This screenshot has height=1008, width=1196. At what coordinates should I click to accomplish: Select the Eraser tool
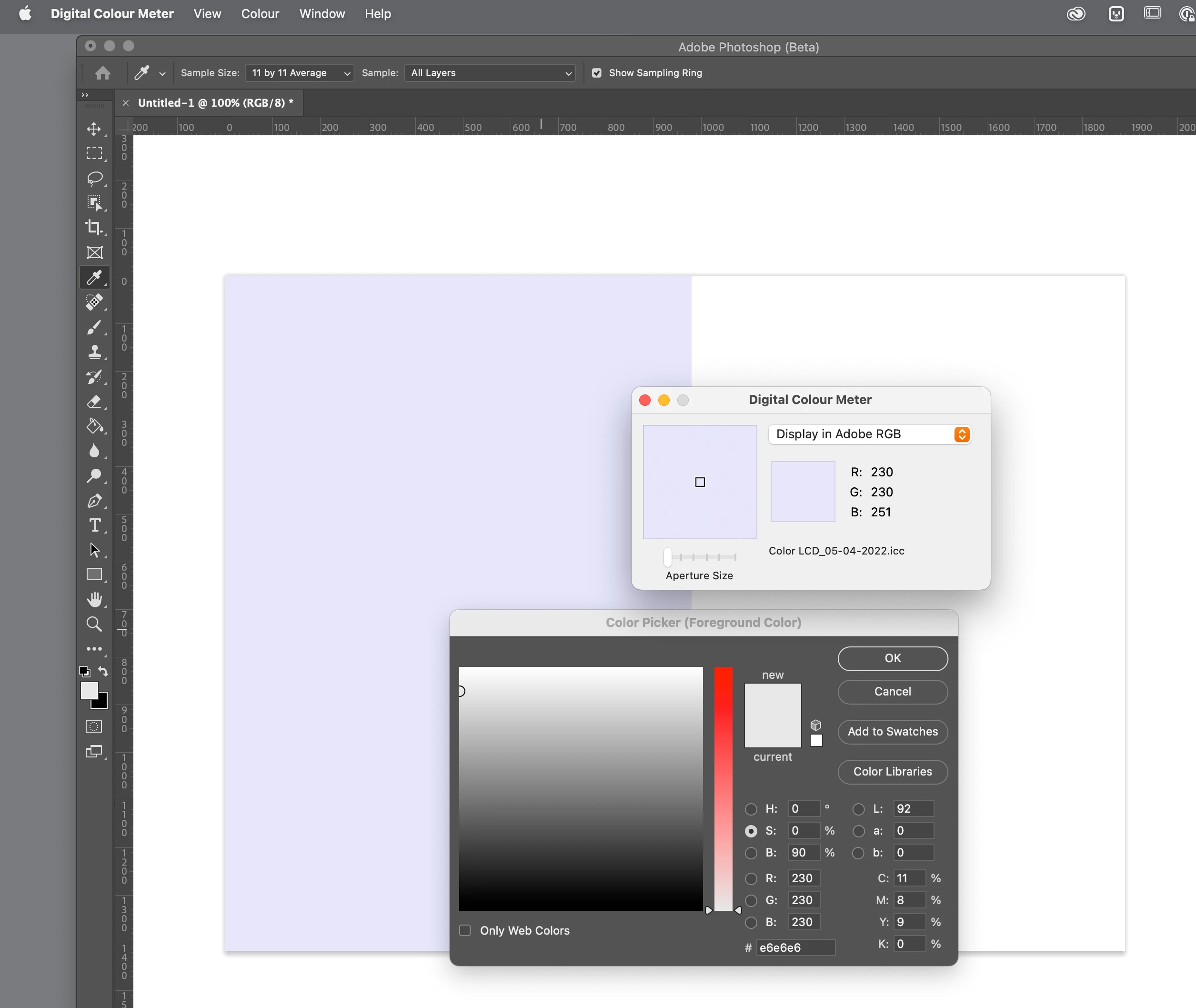coord(94,402)
